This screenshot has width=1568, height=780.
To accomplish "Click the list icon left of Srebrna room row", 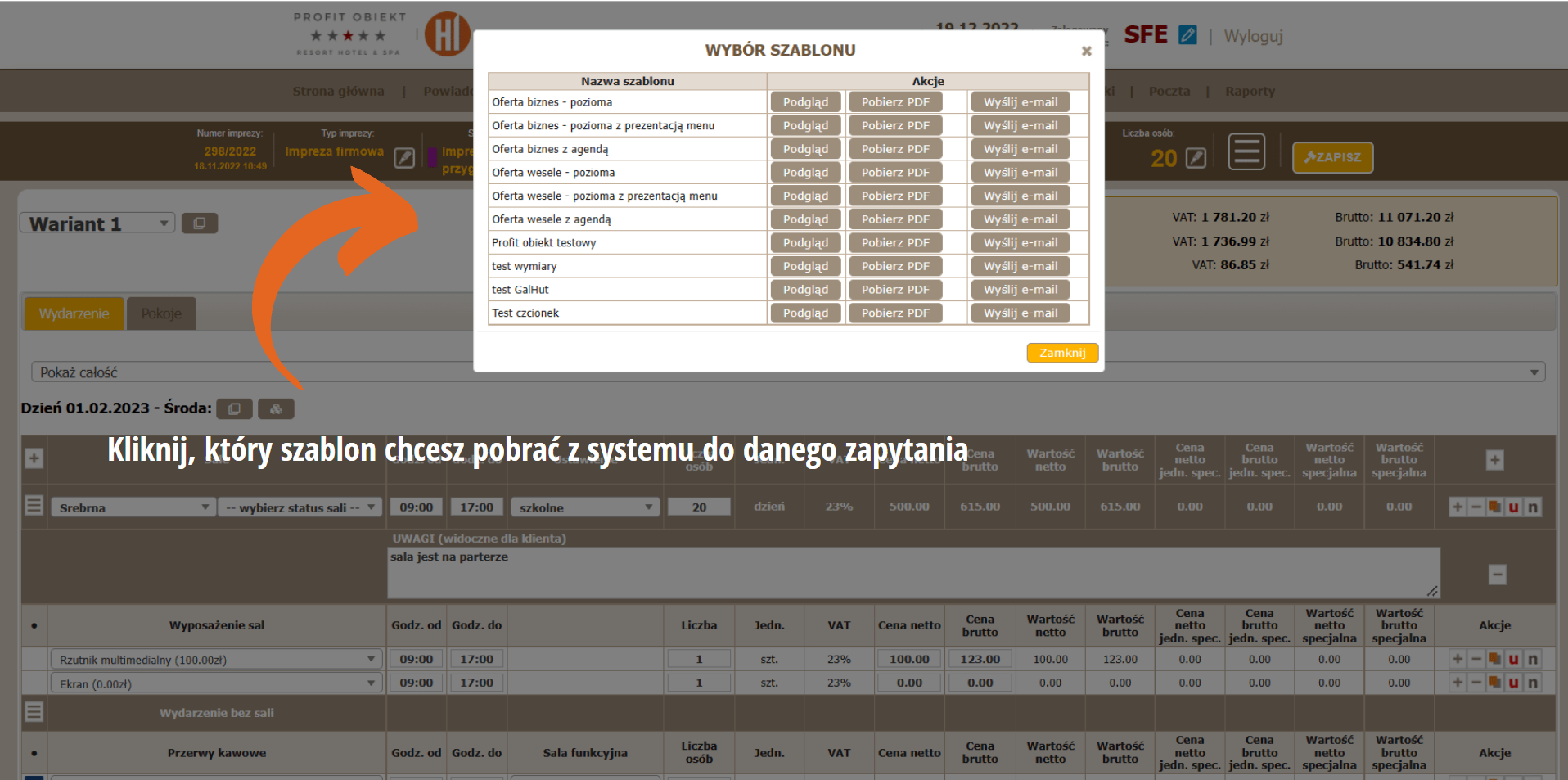I will point(34,506).
